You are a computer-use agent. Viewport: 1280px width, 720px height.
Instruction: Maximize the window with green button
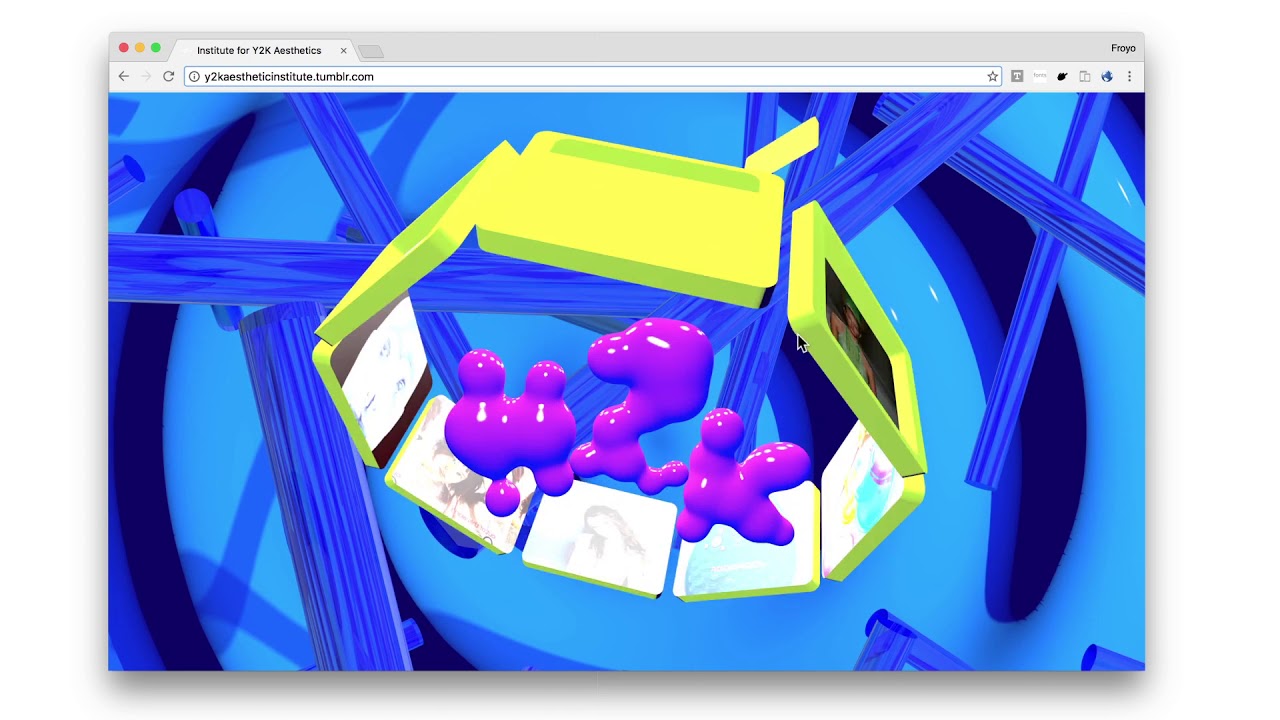(x=156, y=48)
